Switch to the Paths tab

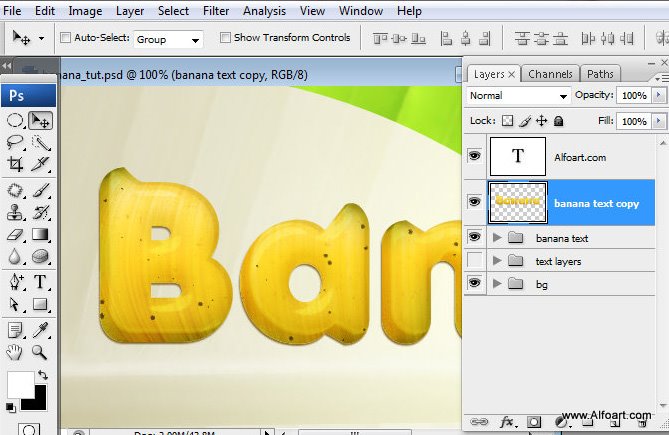click(600, 74)
